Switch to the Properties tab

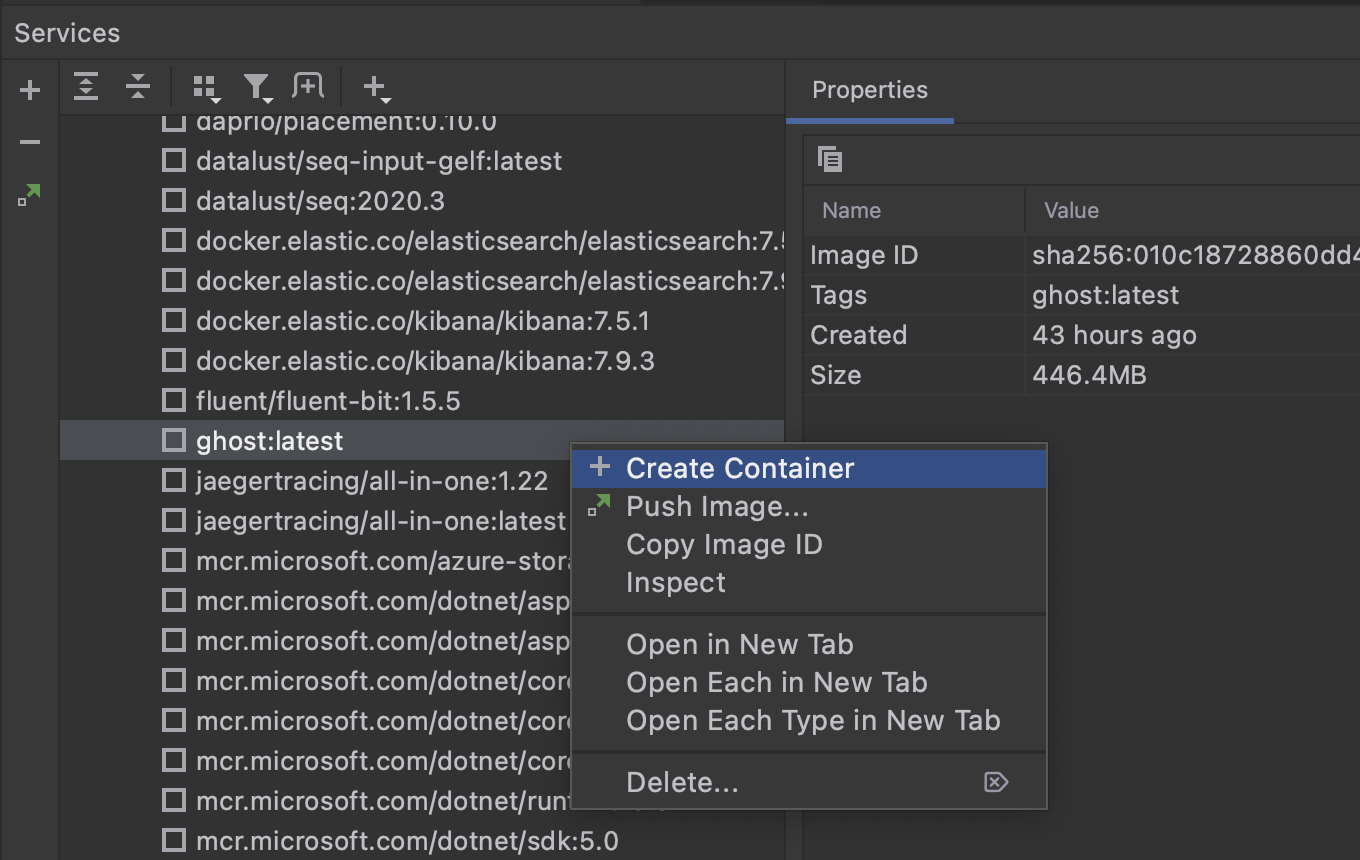point(869,90)
